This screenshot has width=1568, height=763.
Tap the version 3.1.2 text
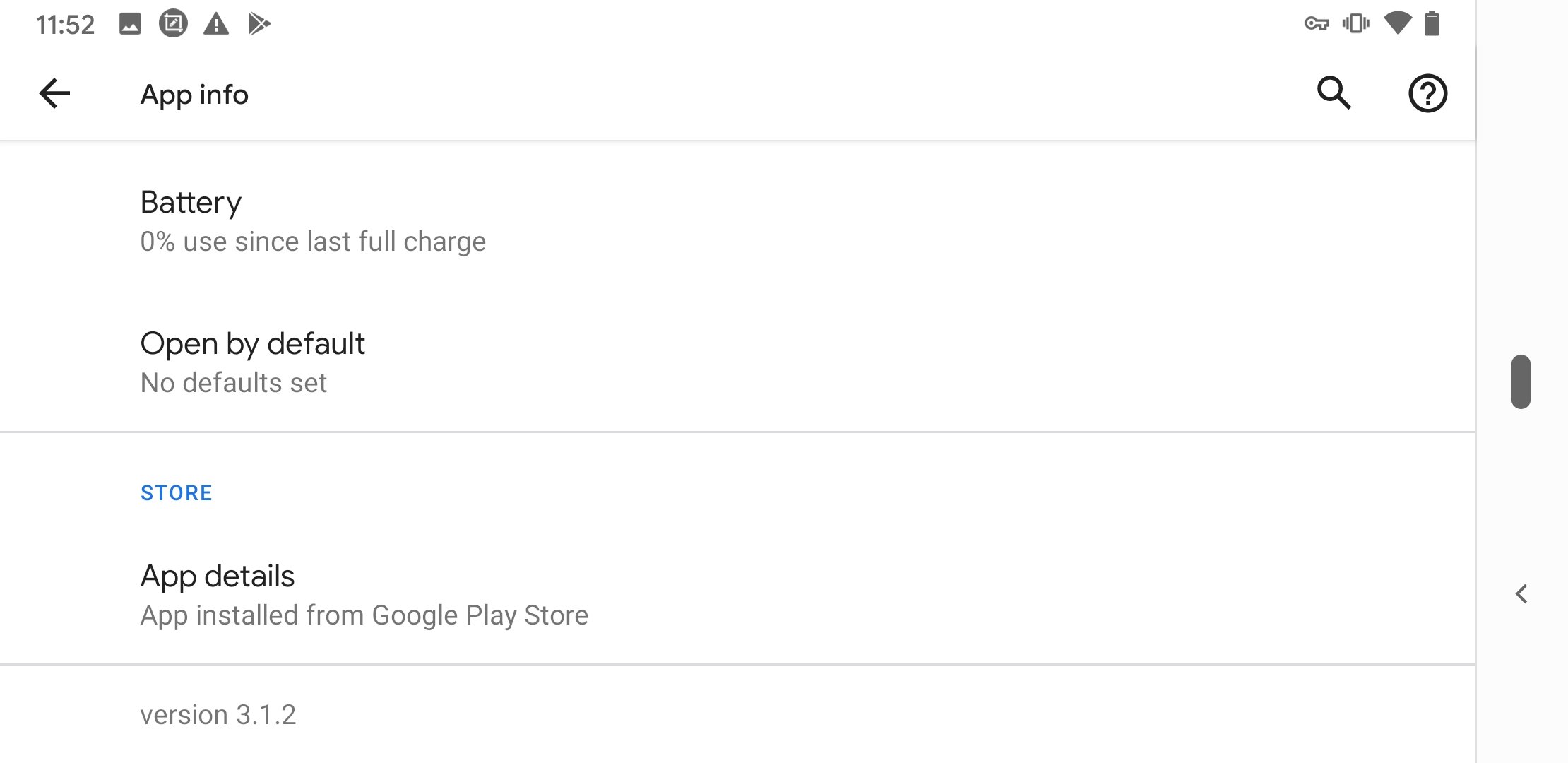point(218,715)
